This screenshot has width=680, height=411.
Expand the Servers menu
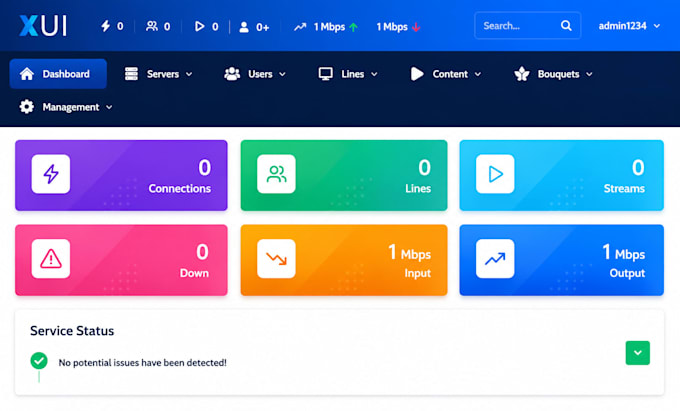[158, 74]
